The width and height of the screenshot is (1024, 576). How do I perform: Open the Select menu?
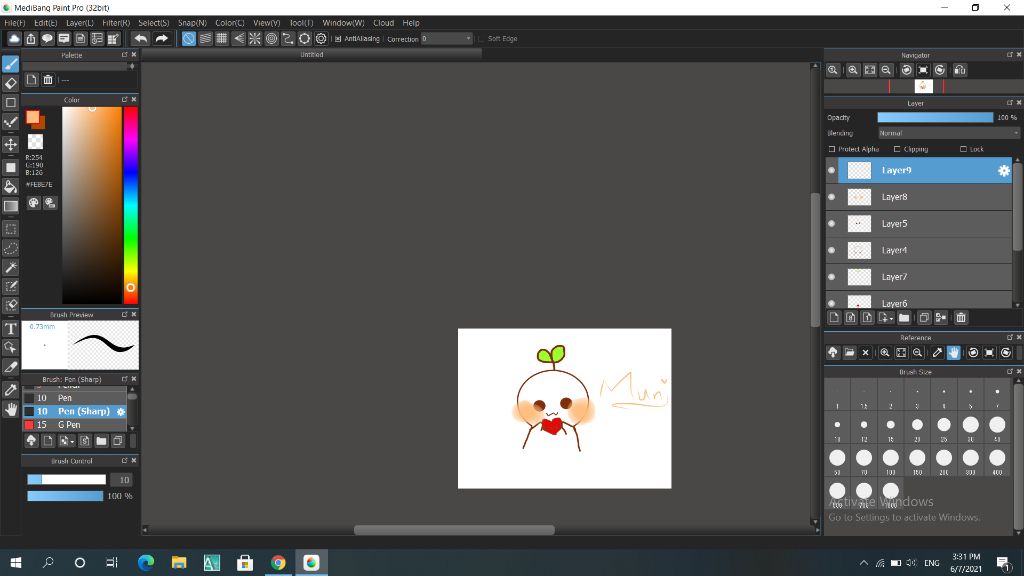[x=153, y=23]
